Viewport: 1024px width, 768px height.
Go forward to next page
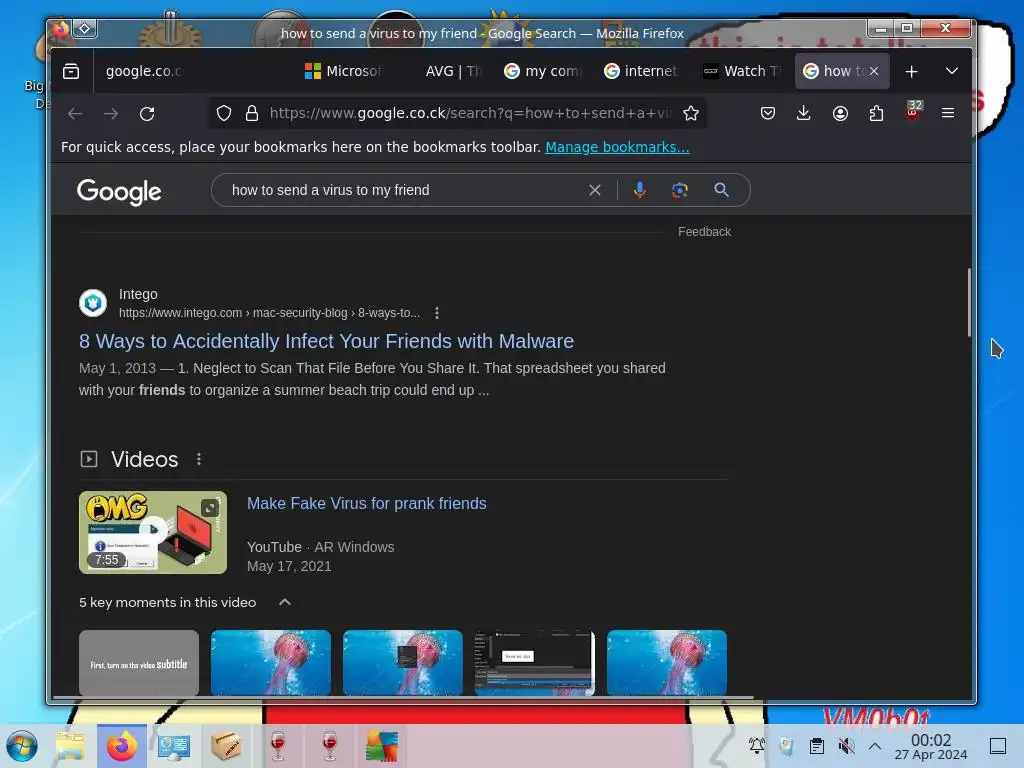111,114
